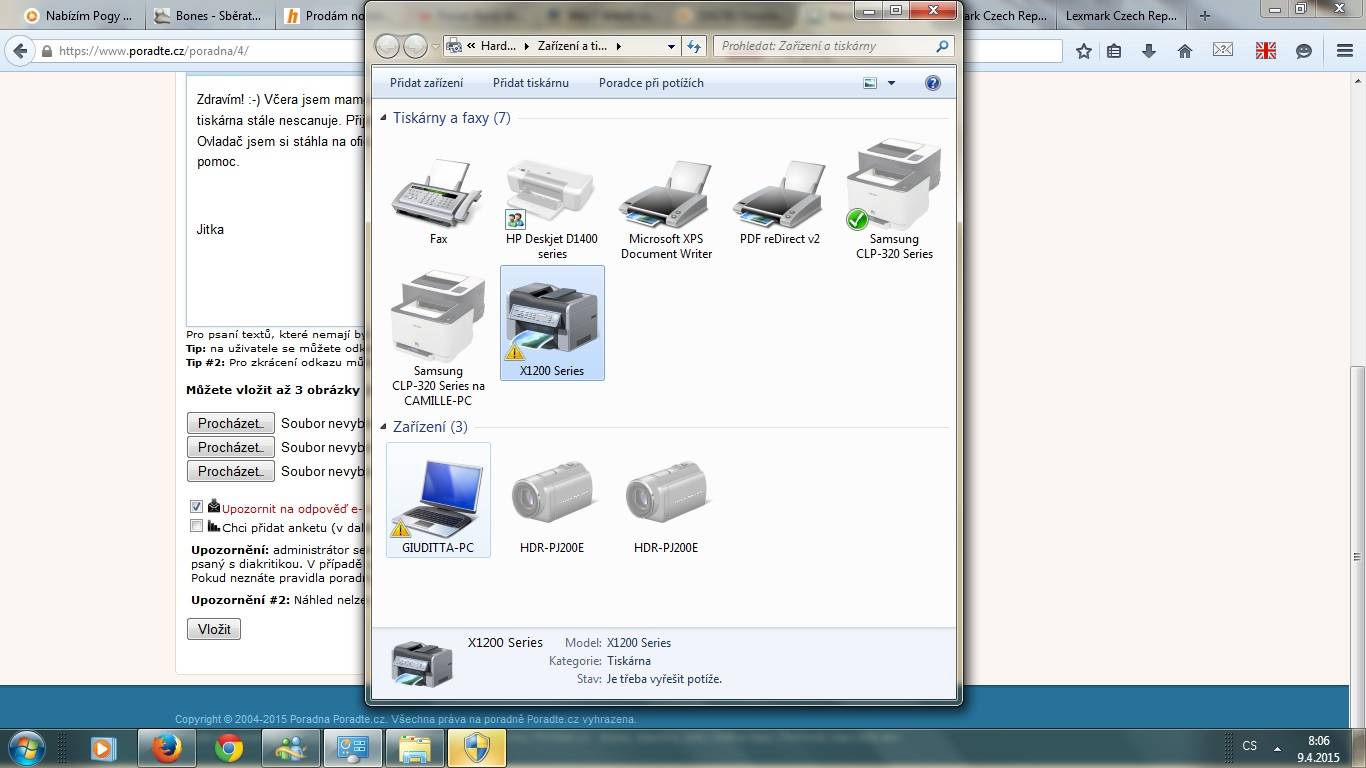1366x768 pixels.
Task: Click the Back navigation arrow in Explorer
Action: point(387,46)
